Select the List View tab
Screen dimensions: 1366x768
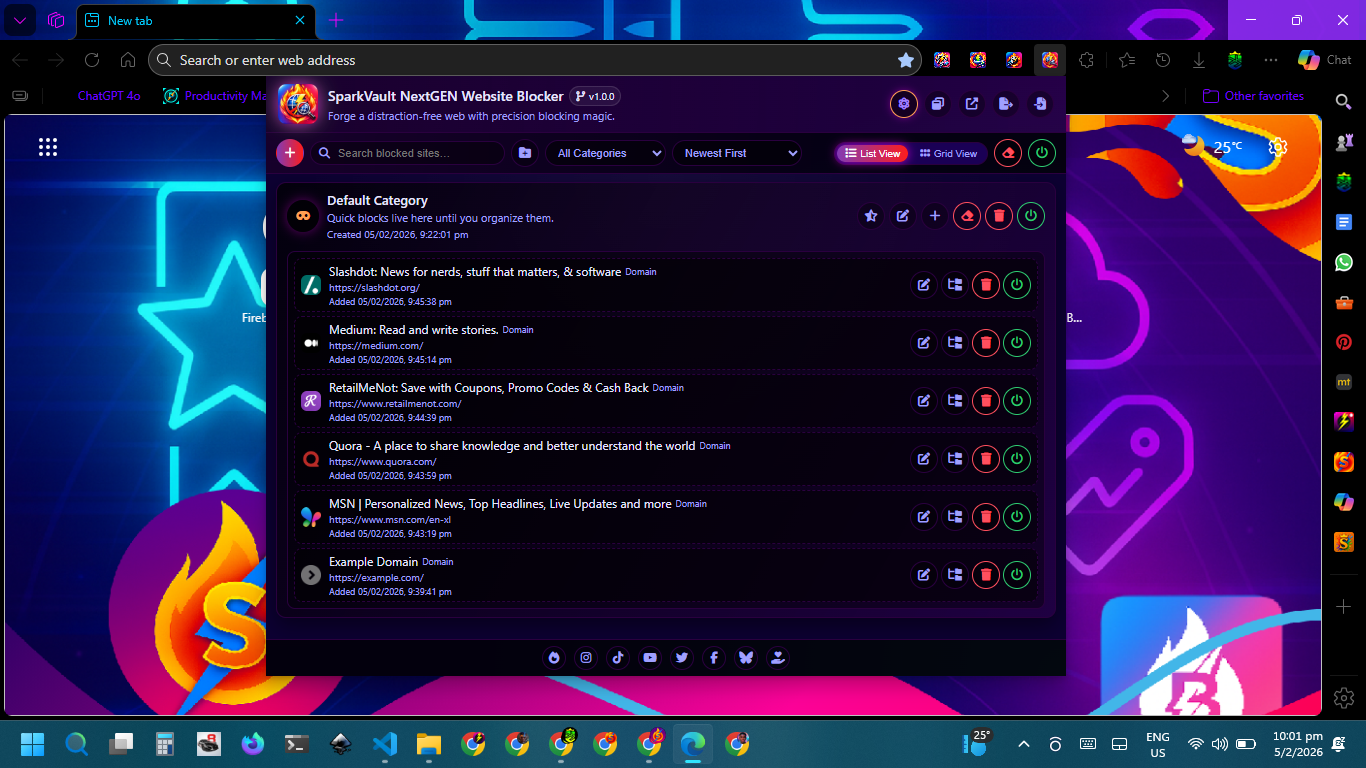(x=872, y=153)
